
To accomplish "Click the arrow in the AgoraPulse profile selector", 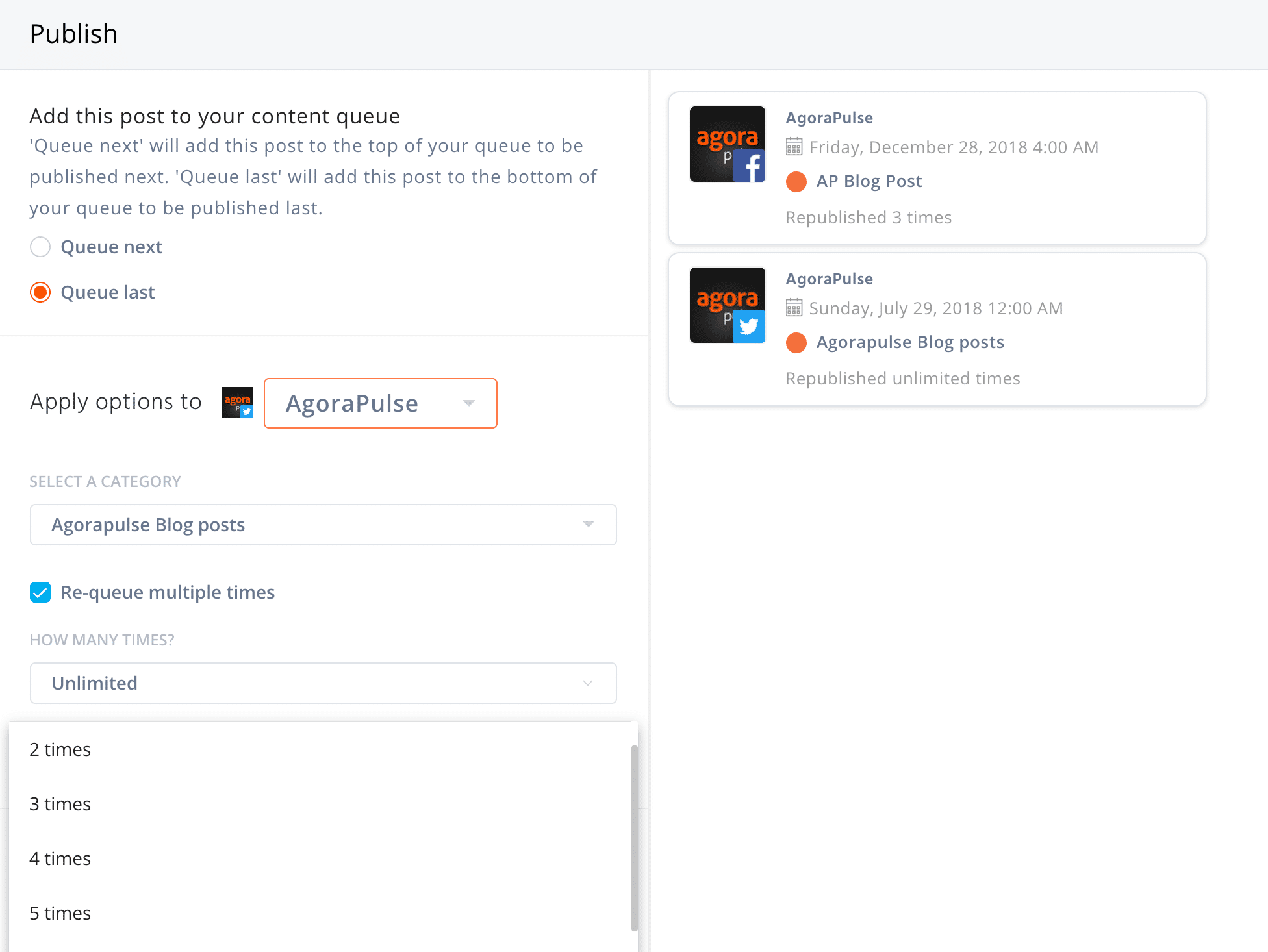I will 469,403.
